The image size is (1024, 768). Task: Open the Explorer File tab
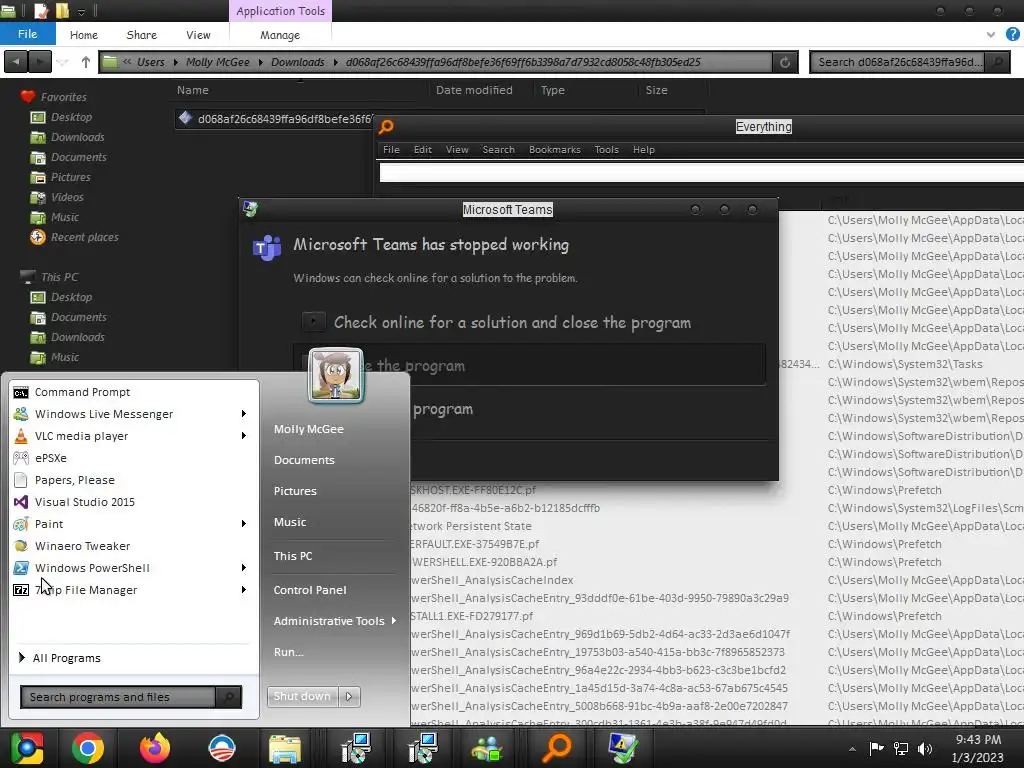pyautogui.click(x=27, y=34)
